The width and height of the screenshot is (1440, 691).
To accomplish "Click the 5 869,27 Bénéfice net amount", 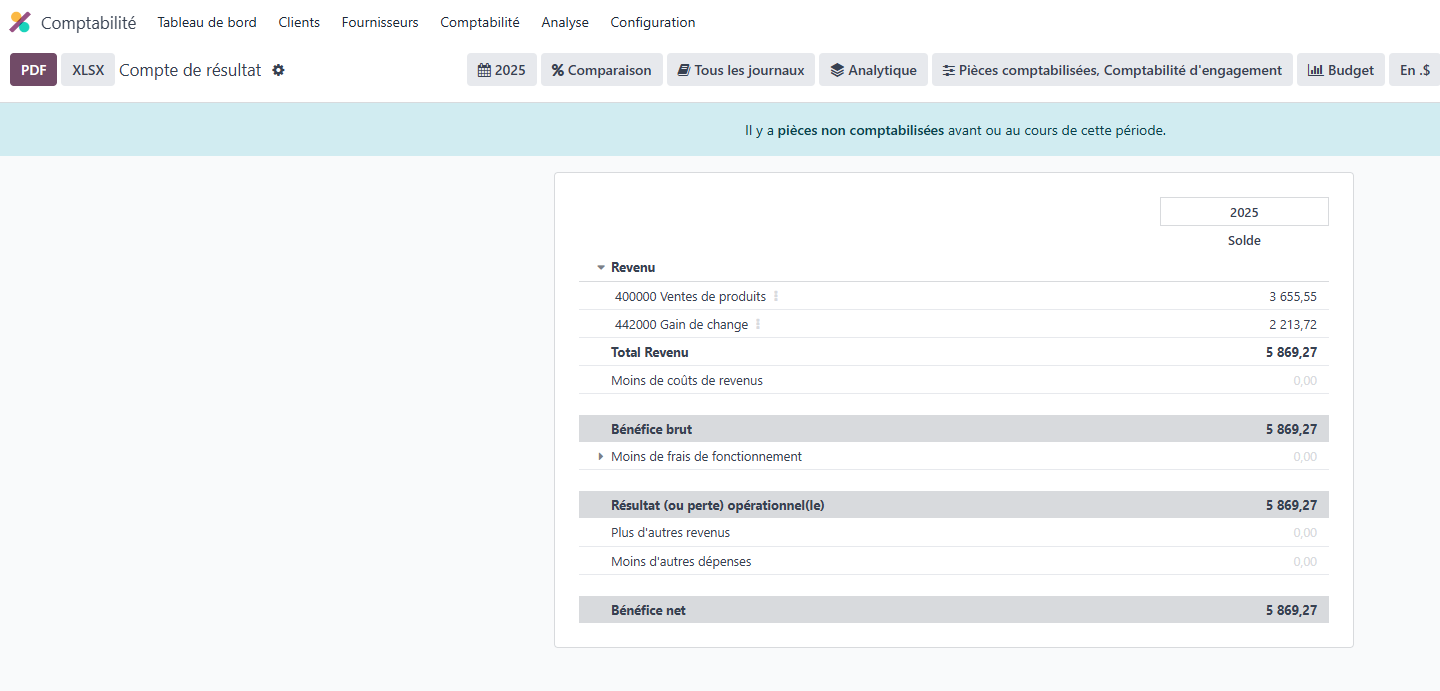I will pyautogui.click(x=1291, y=610).
